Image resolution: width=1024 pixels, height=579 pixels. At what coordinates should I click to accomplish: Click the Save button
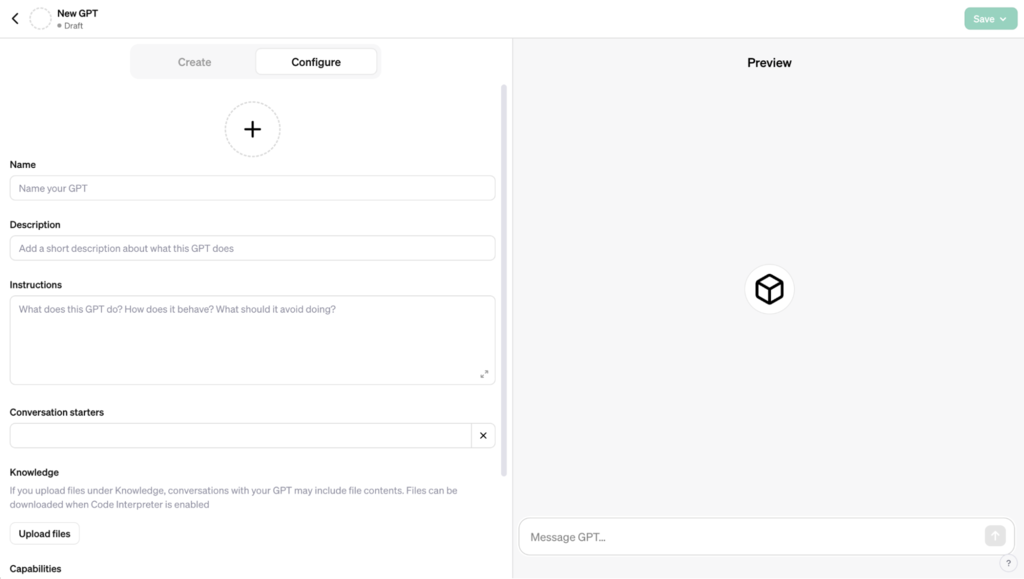(984, 18)
